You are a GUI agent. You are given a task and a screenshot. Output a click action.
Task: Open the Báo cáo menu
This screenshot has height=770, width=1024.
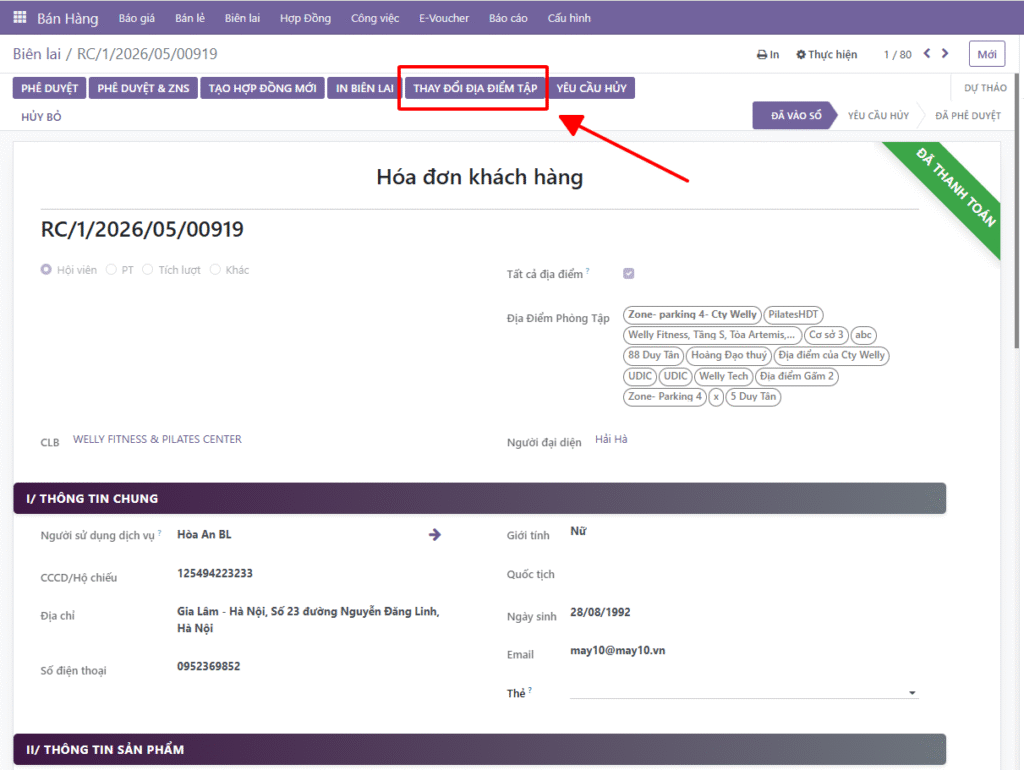pos(508,18)
